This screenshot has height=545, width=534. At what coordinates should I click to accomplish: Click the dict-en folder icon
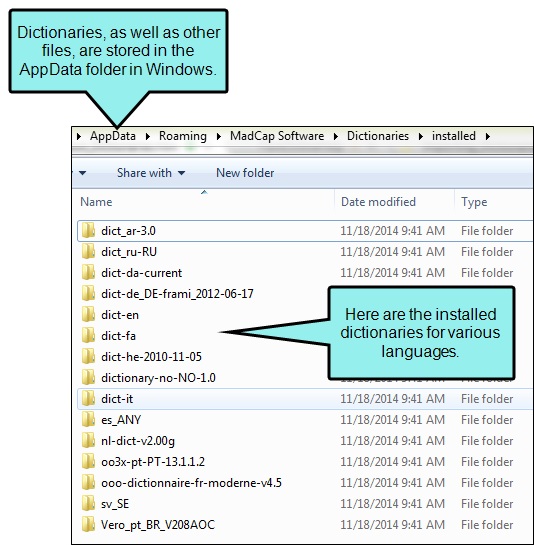point(88,315)
